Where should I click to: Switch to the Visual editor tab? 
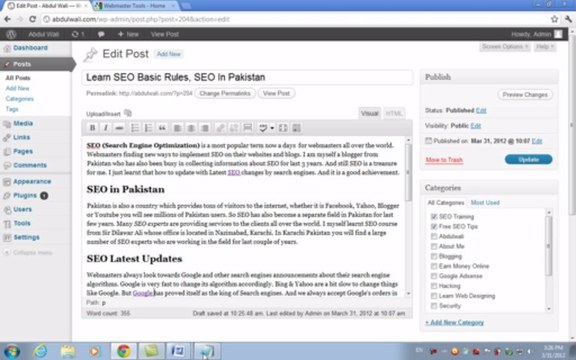(x=370, y=114)
